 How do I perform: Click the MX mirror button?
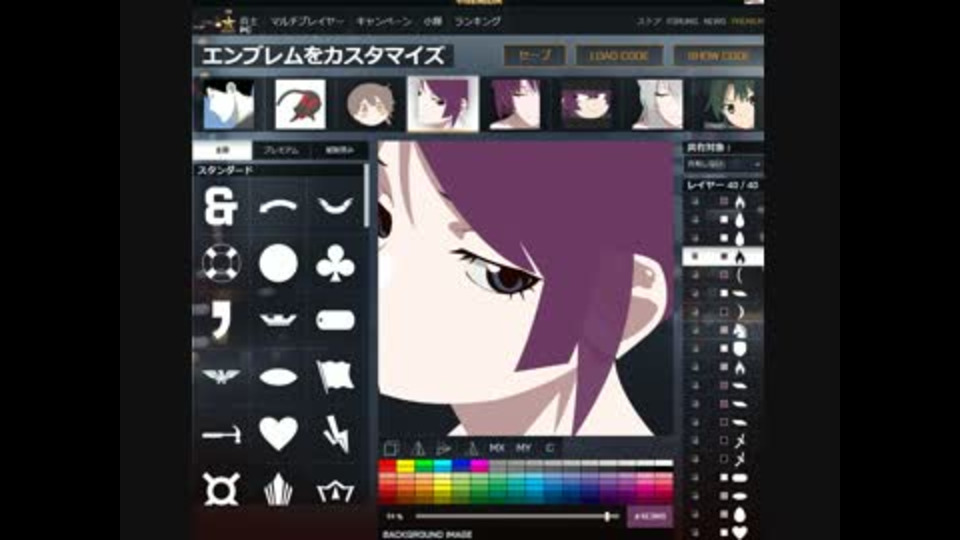pyautogui.click(x=497, y=448)
